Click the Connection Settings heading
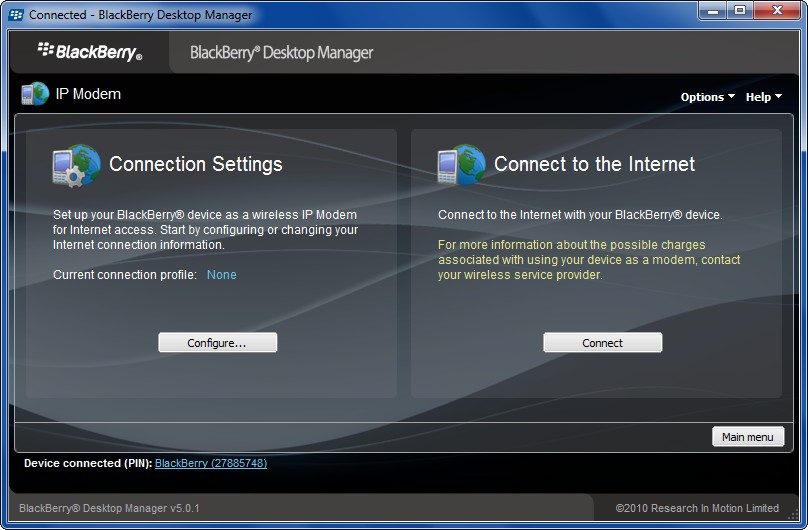 [x=196, y=164]
